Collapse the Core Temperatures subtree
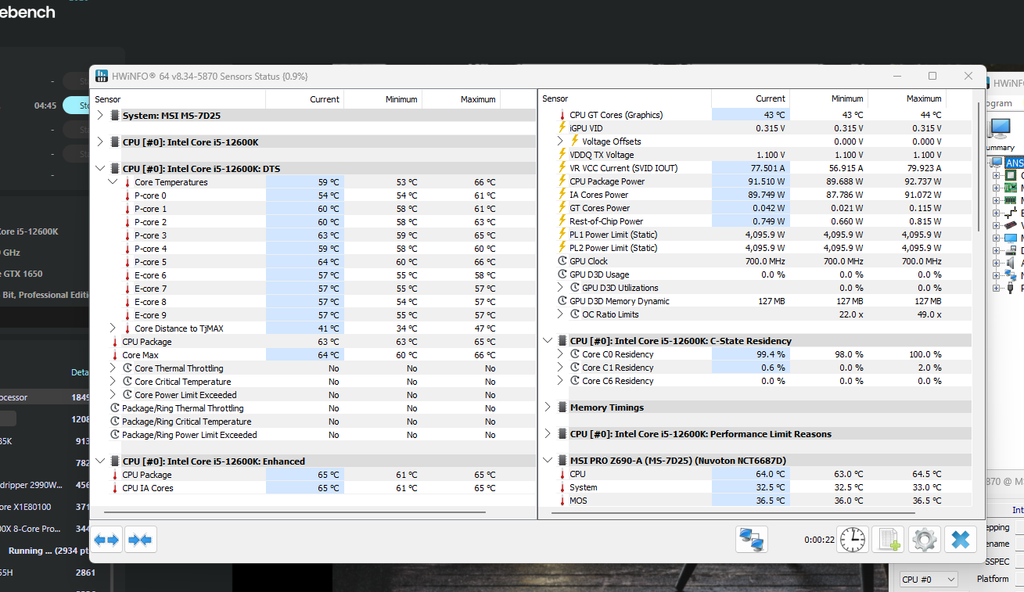 pos(113,182)
